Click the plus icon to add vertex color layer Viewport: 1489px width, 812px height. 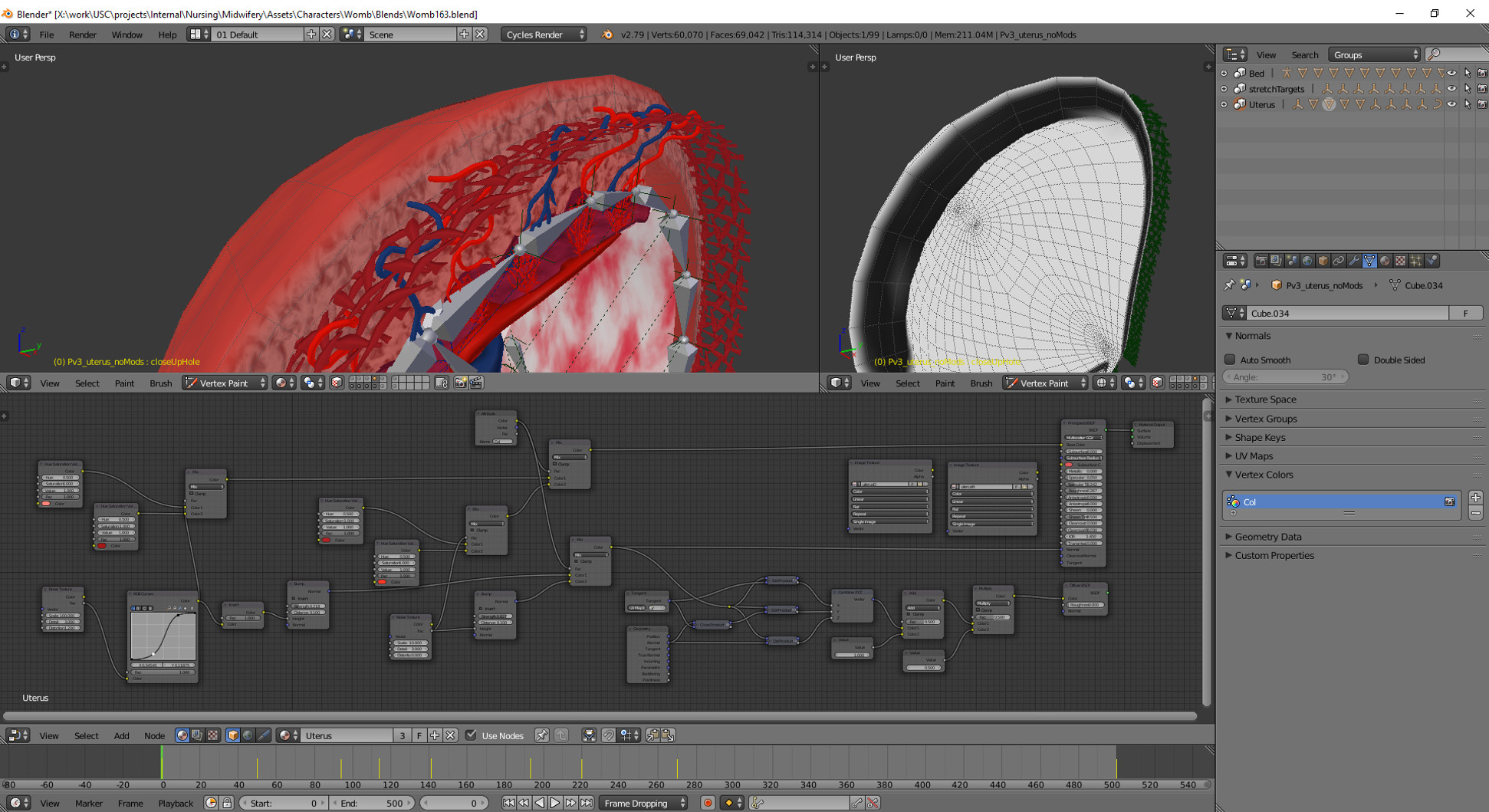1475,498
